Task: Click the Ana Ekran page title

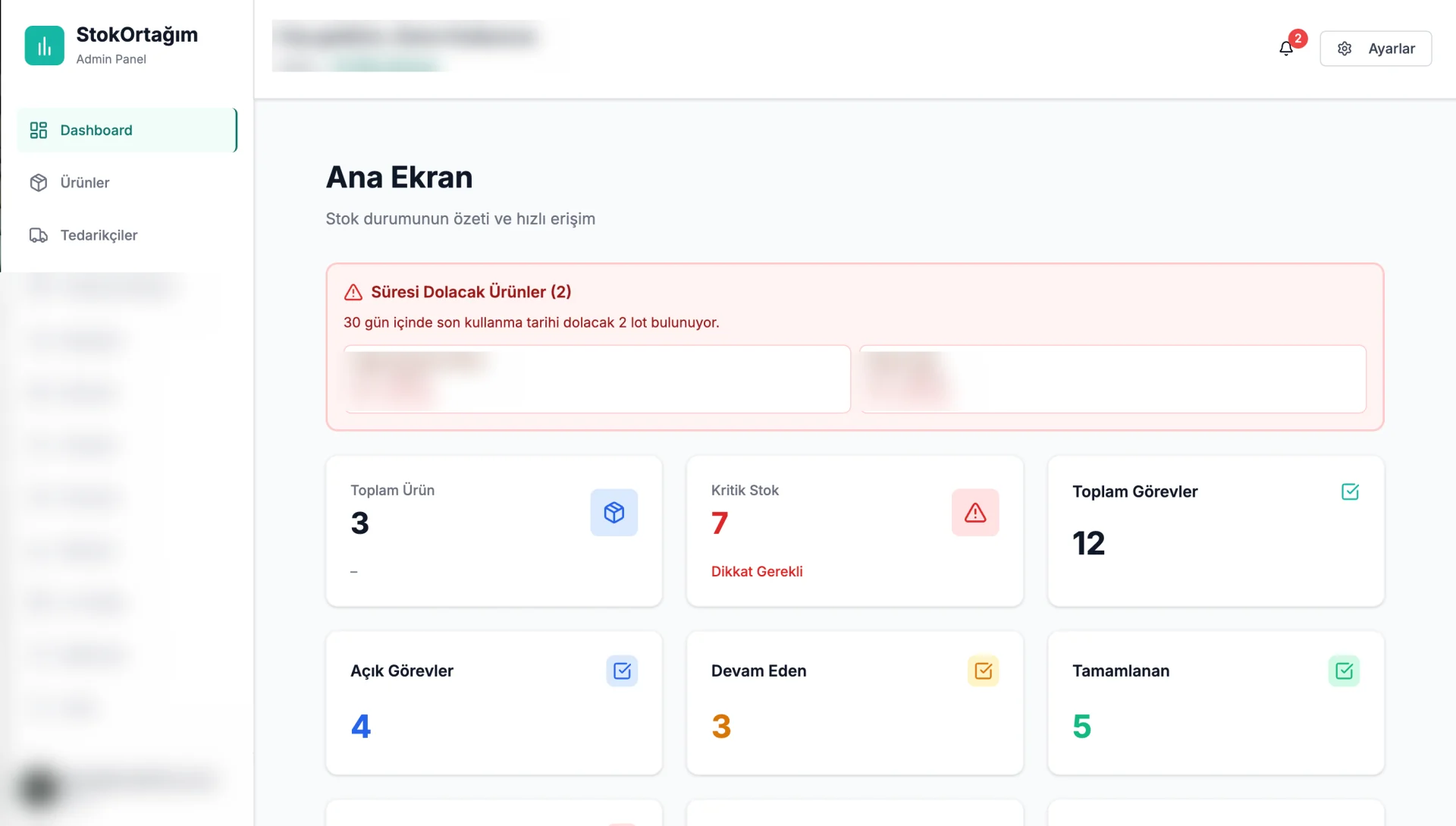Action: pyautogui.click(x=400, y=177)
